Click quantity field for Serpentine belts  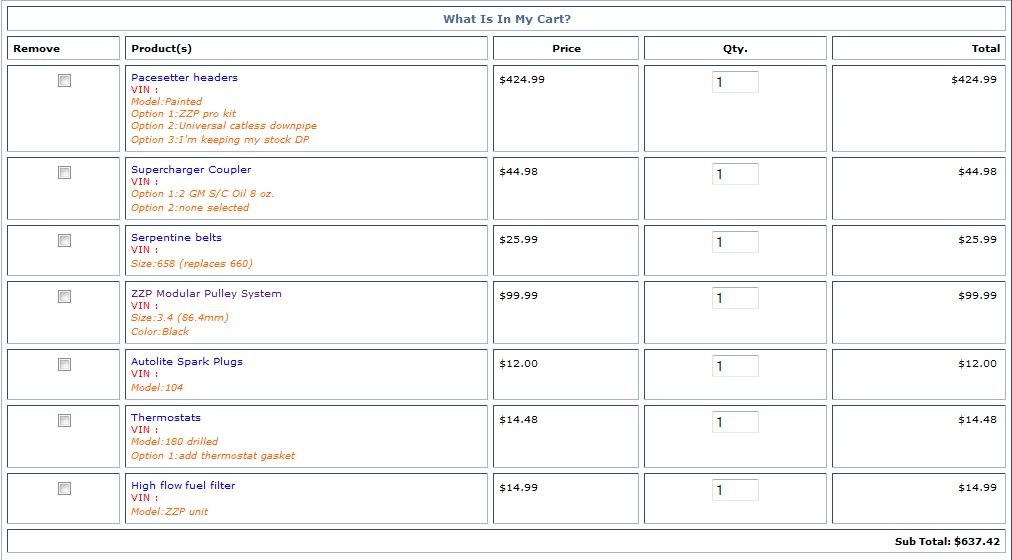734,242
